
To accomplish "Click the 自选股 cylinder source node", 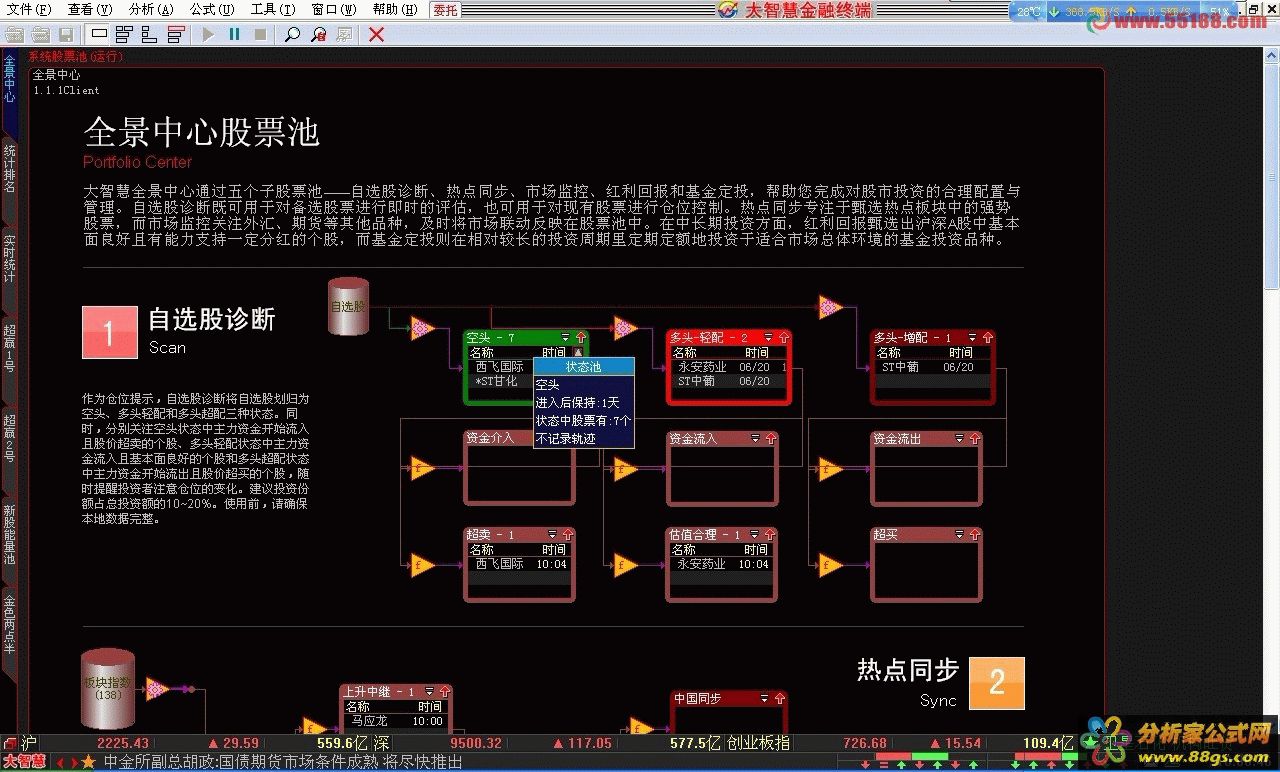I will click(349, 307).
